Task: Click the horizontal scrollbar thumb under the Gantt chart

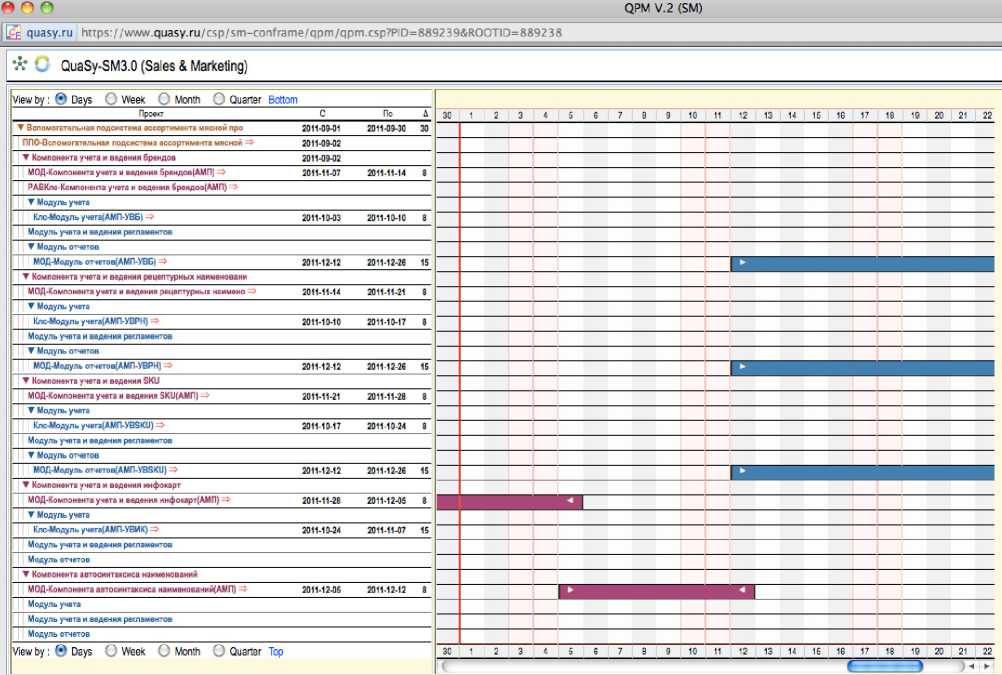Action: tap(884, 666)
